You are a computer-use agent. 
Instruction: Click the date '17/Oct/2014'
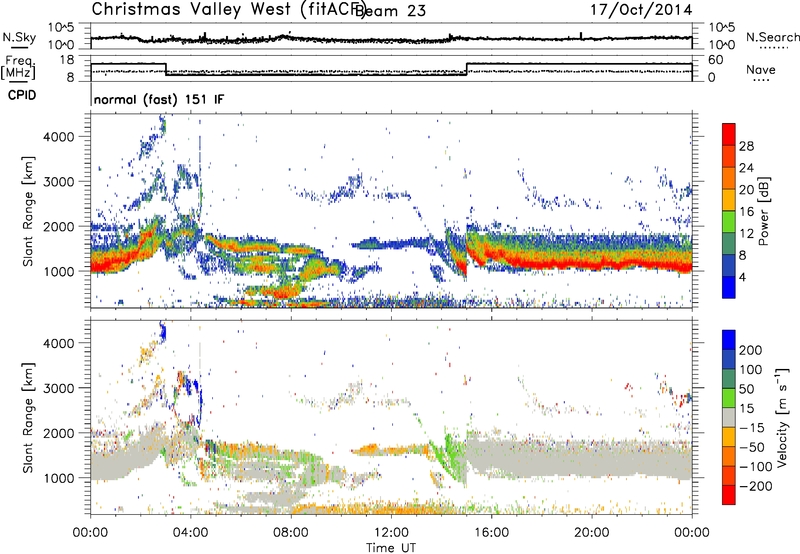pos(641,10)
